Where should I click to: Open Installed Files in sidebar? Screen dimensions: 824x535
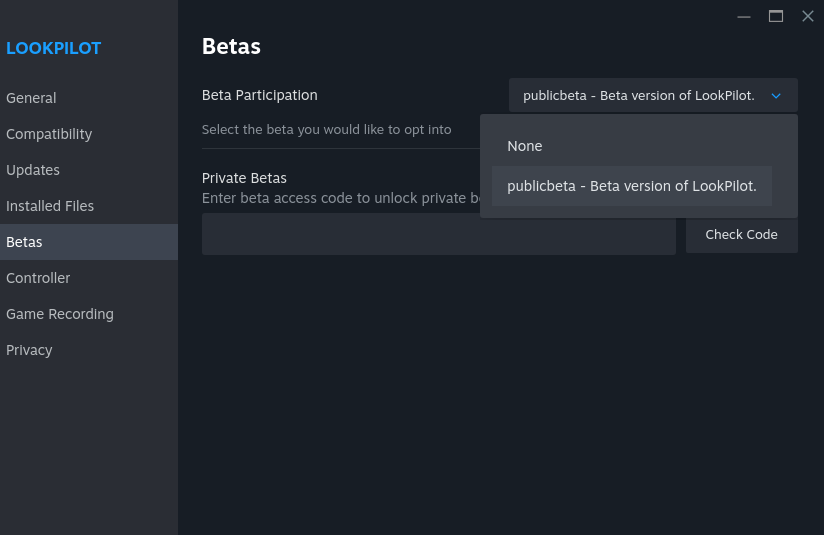[50, 206]
